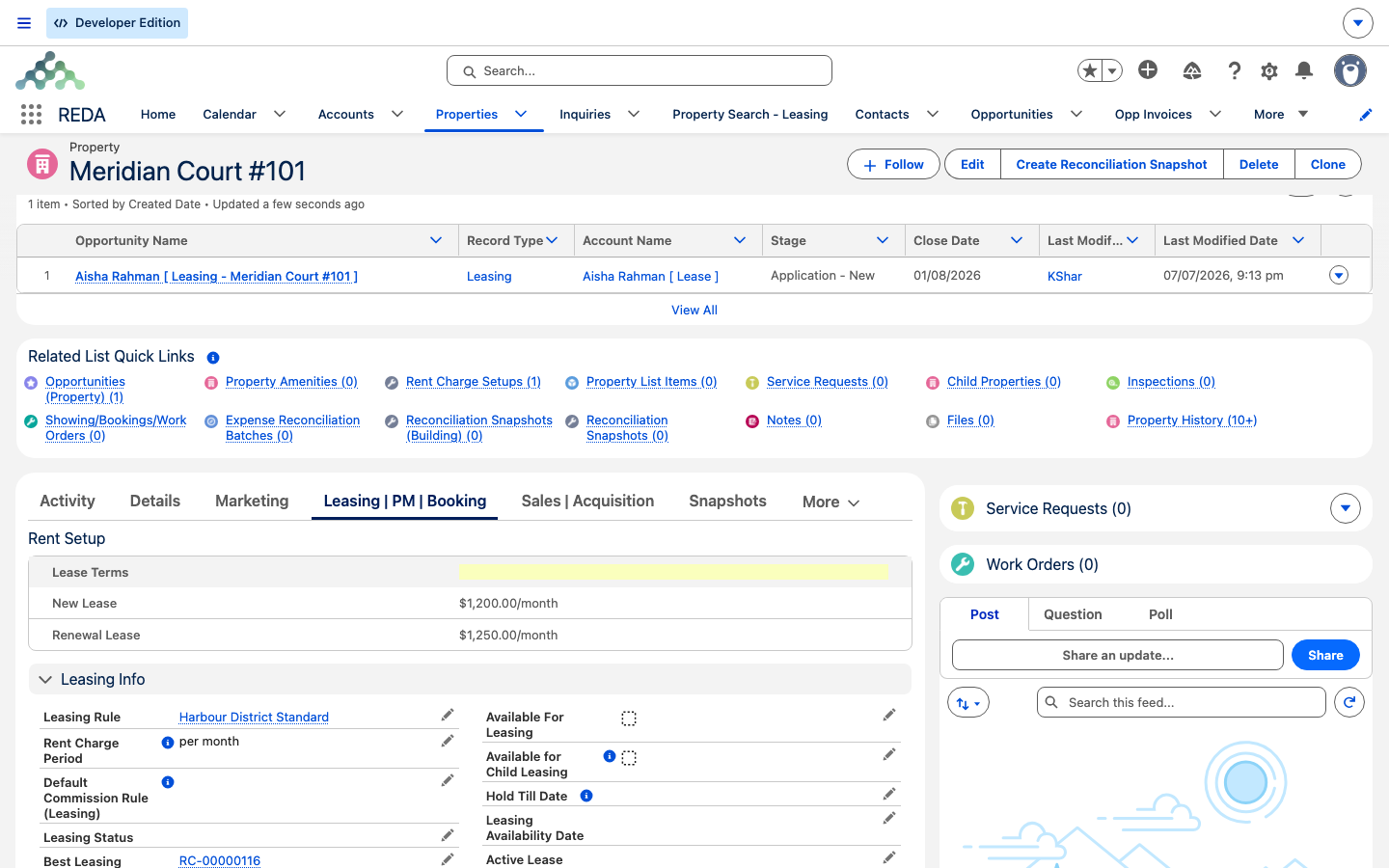Click the Share an update field
This screenshot has height=868, width=1389.
click(1118, 655)
